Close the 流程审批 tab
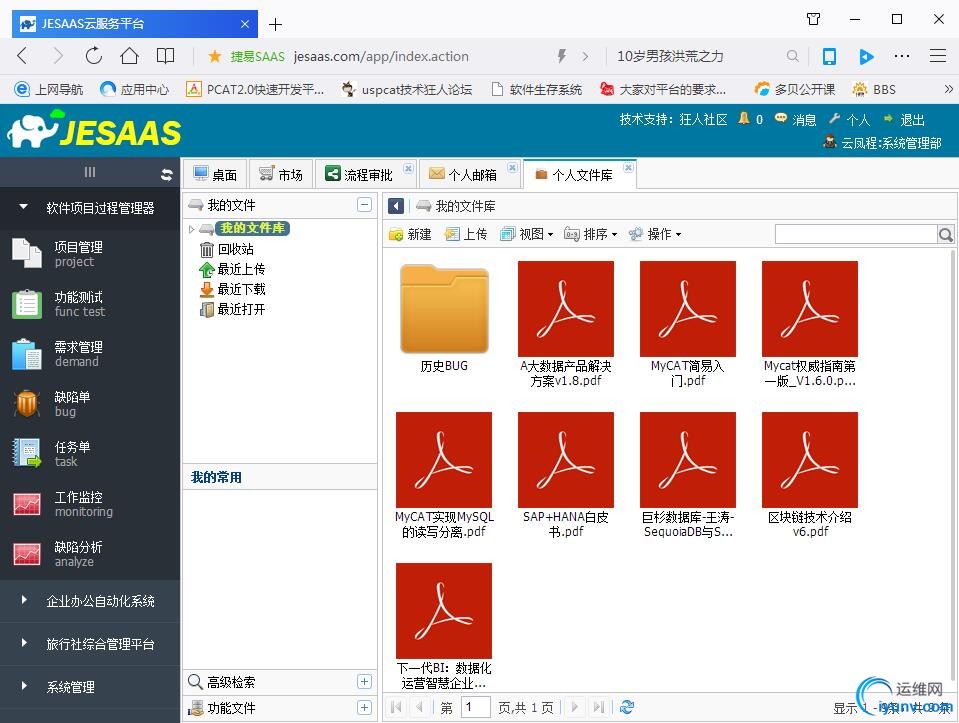Screen dimensions: 959x723 tap(409, 168)
